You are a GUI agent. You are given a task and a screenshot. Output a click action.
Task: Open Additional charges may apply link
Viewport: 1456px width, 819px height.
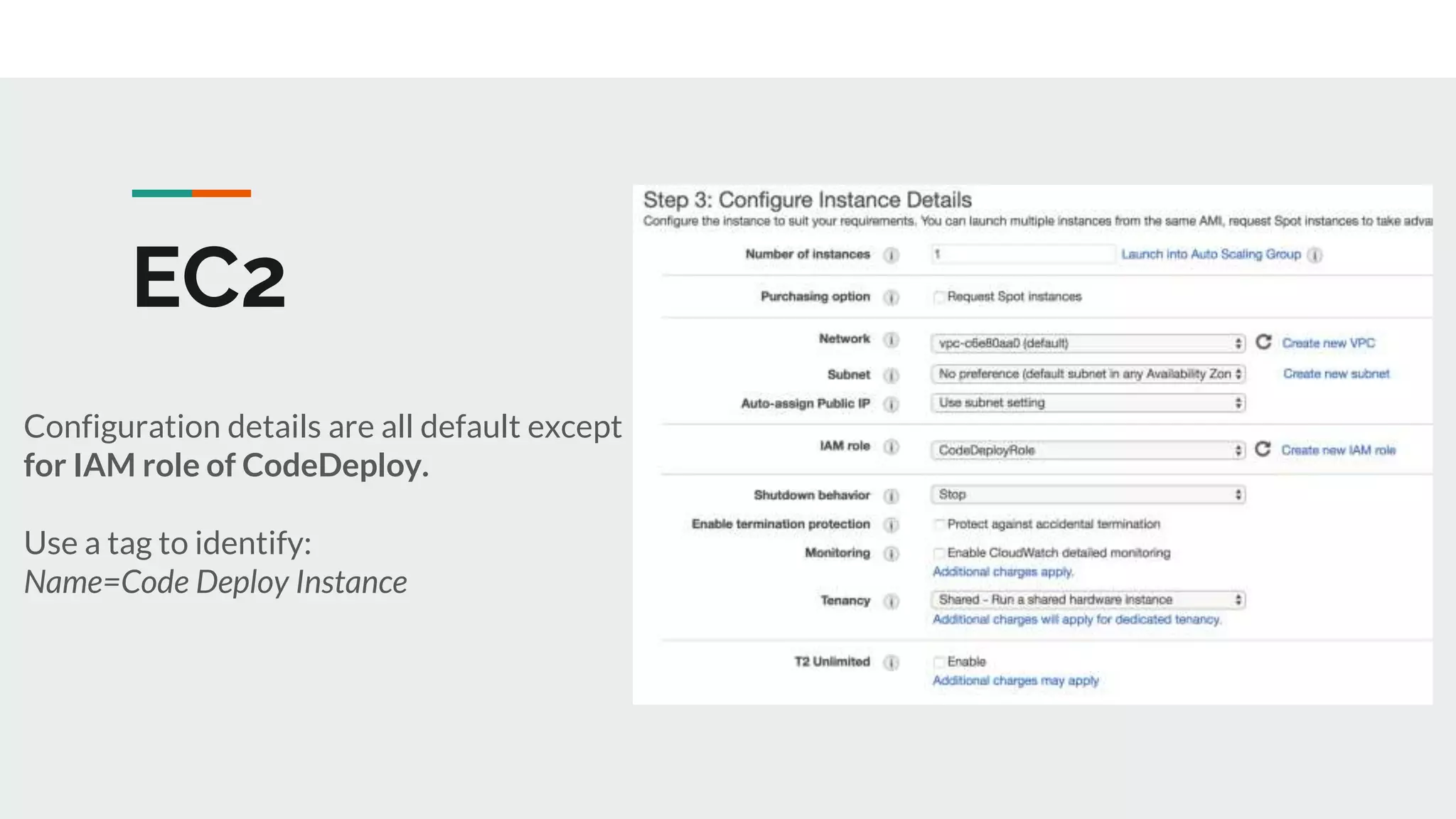(1015, 680)
